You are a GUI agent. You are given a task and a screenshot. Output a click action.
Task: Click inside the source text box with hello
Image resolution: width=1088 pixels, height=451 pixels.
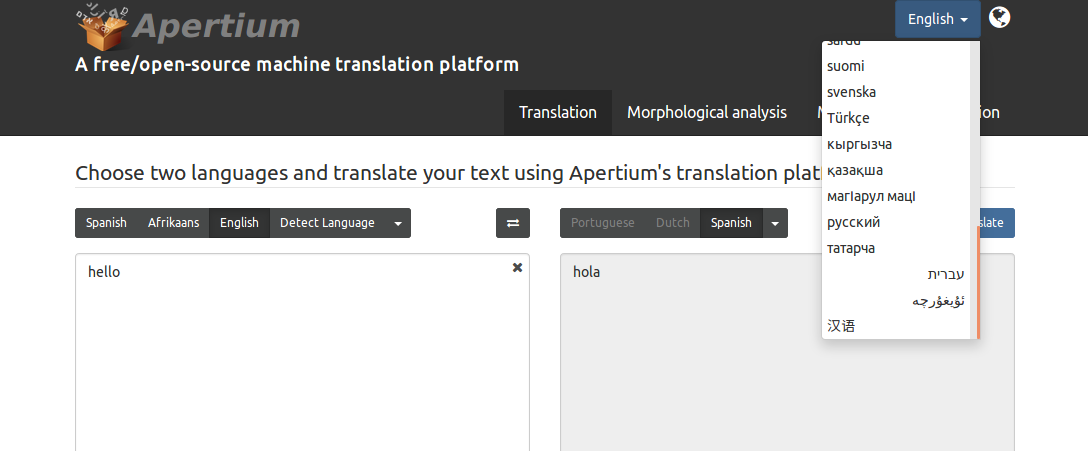[x=302, y=352]
